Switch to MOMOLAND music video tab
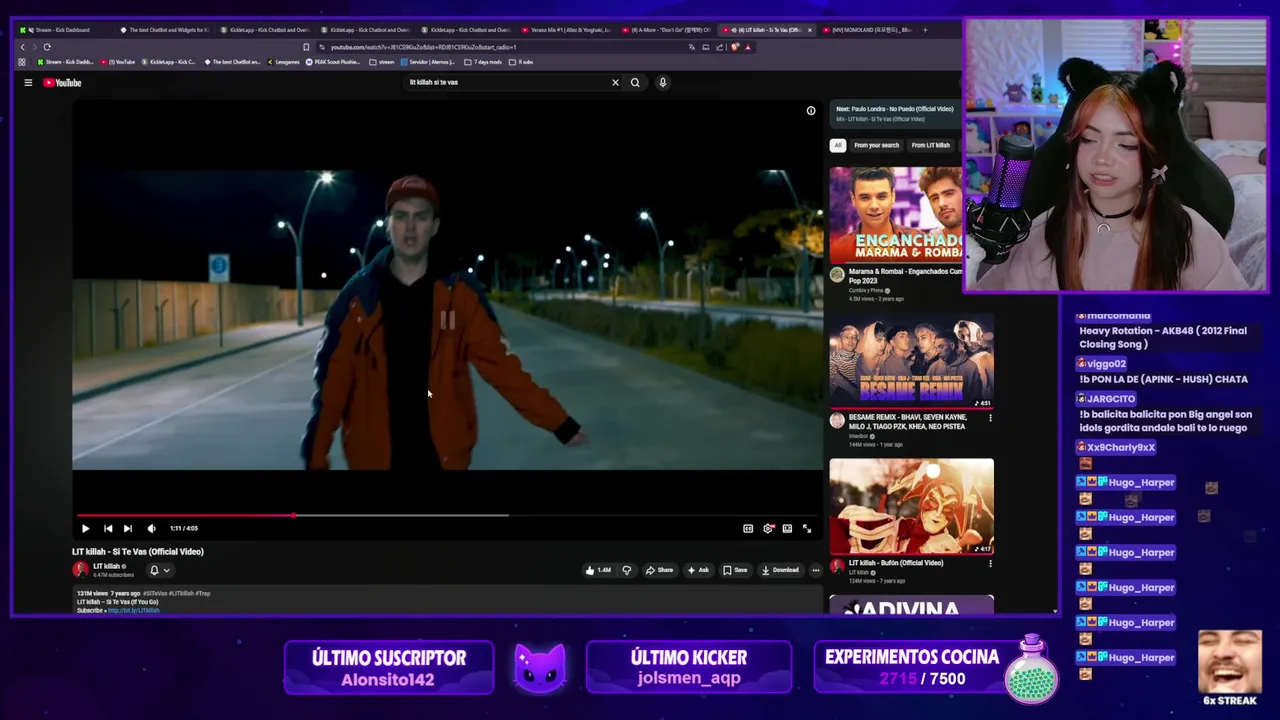 [x=867, y=30]
